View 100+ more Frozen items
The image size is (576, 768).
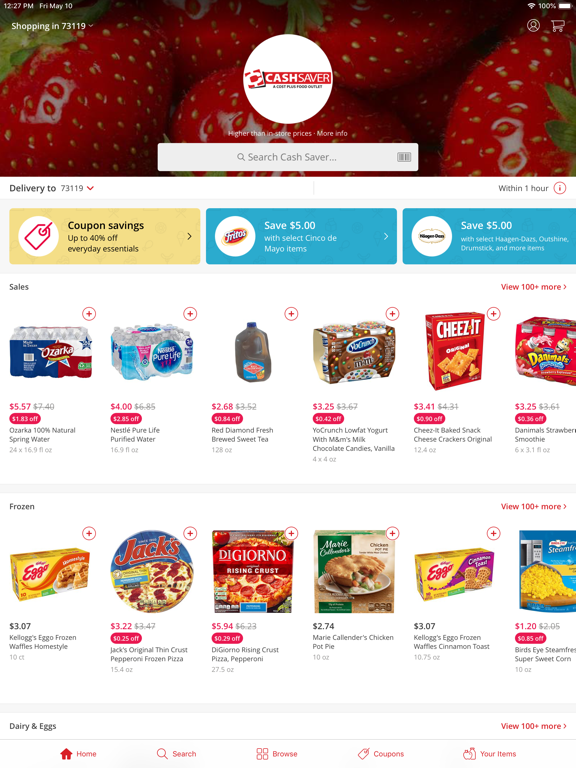pyautogui.click(x=533, y=506)
